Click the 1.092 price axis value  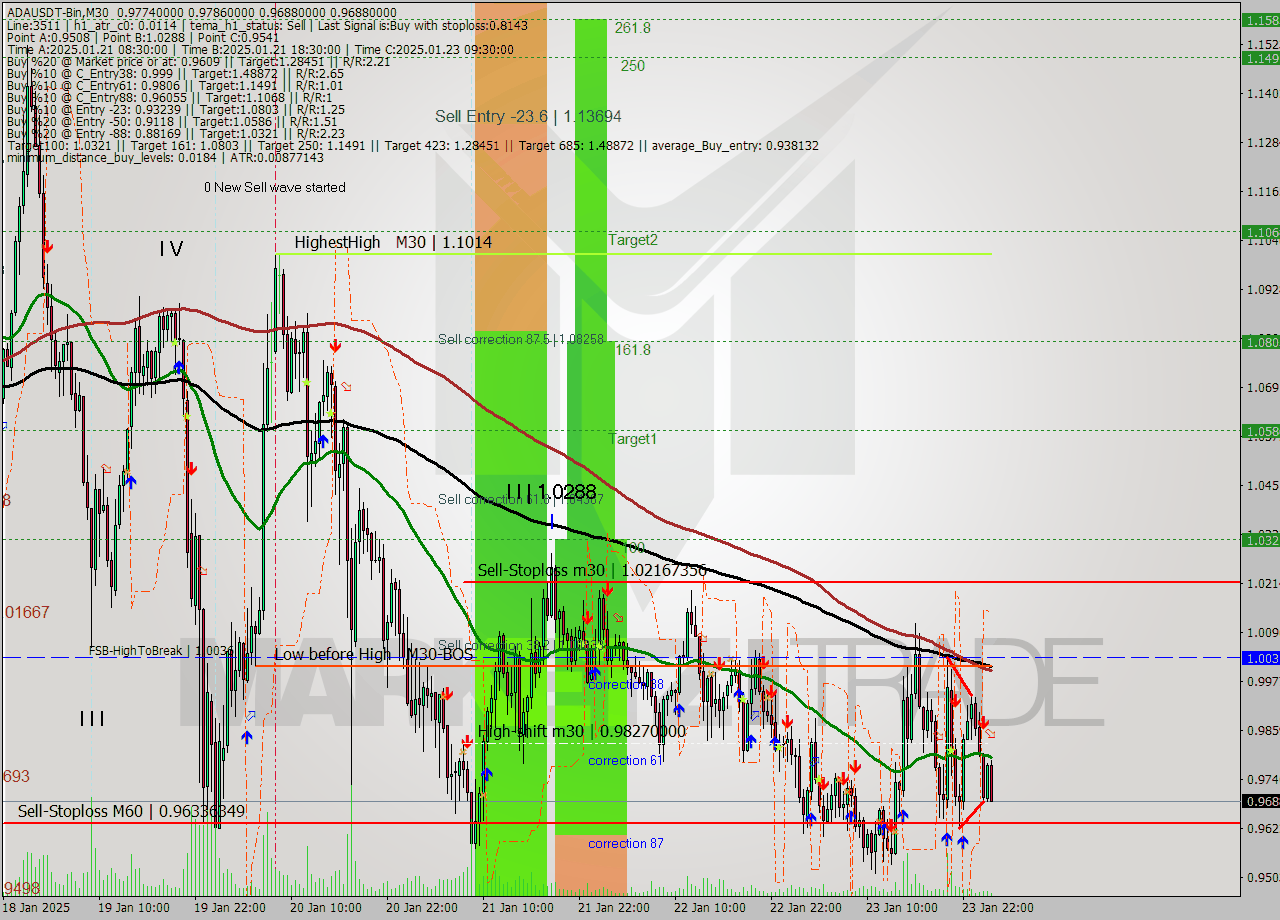click(x=1263, y=290)
